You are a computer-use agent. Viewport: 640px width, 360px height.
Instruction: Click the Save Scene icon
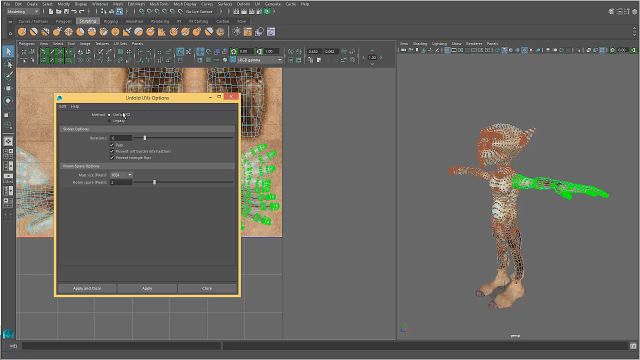[x=66, y=11]
